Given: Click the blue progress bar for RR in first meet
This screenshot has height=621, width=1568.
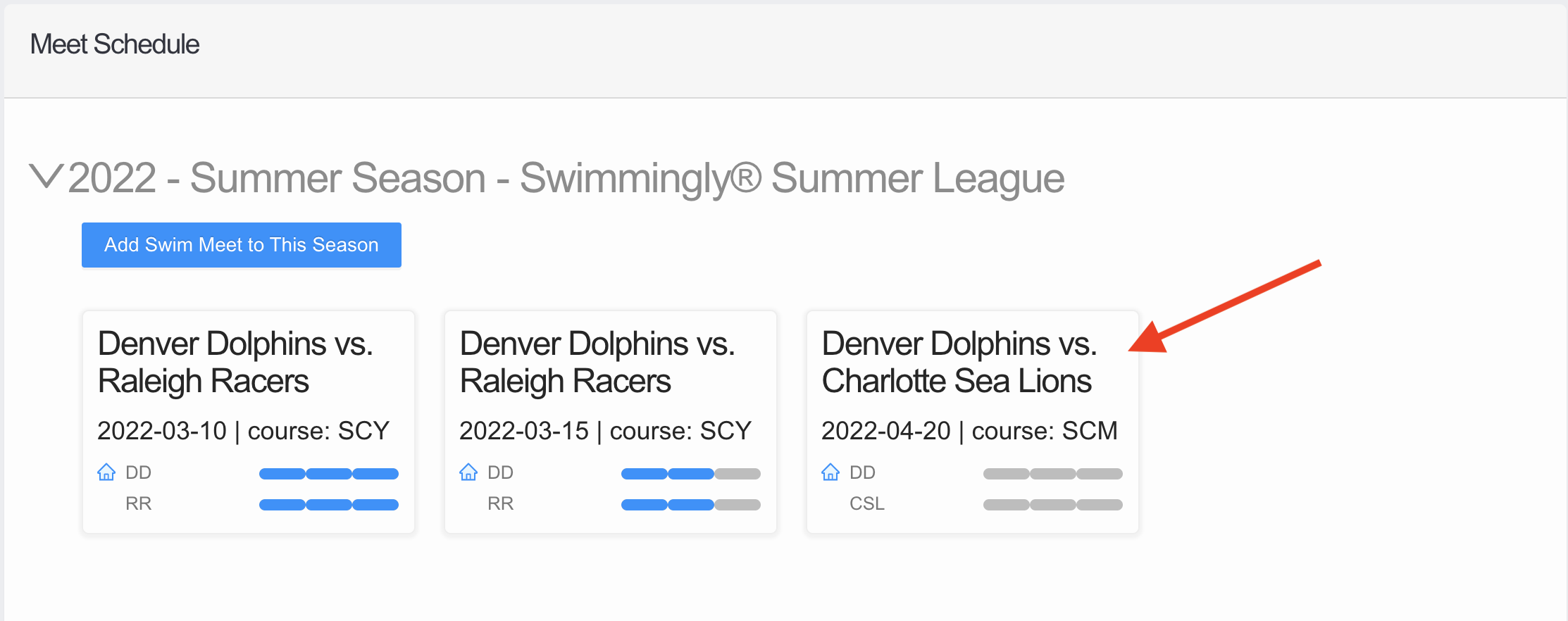Looking at the screenshot, I should click(x=328, y=504).
